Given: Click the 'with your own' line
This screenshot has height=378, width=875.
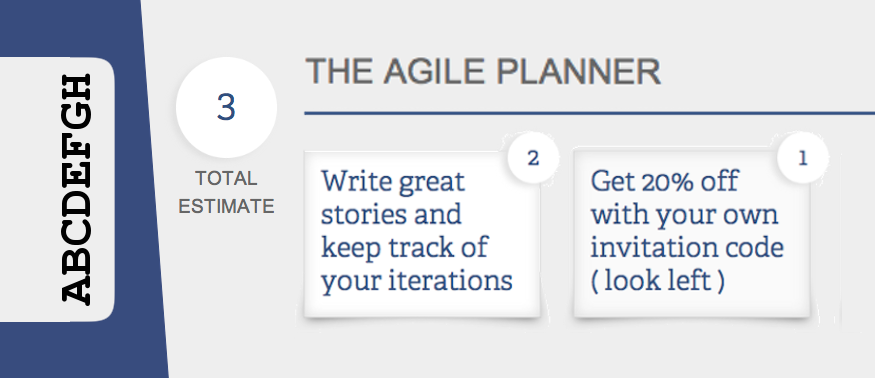Looking at the screenshot, I should (684, 214).
